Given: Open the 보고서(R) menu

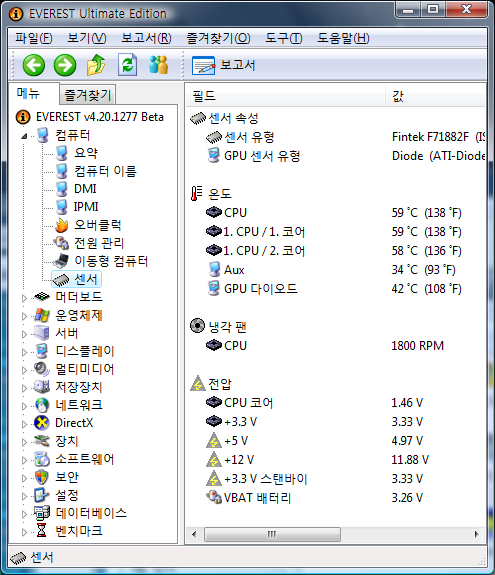Looking at the screenshot, I should point(146,38).
